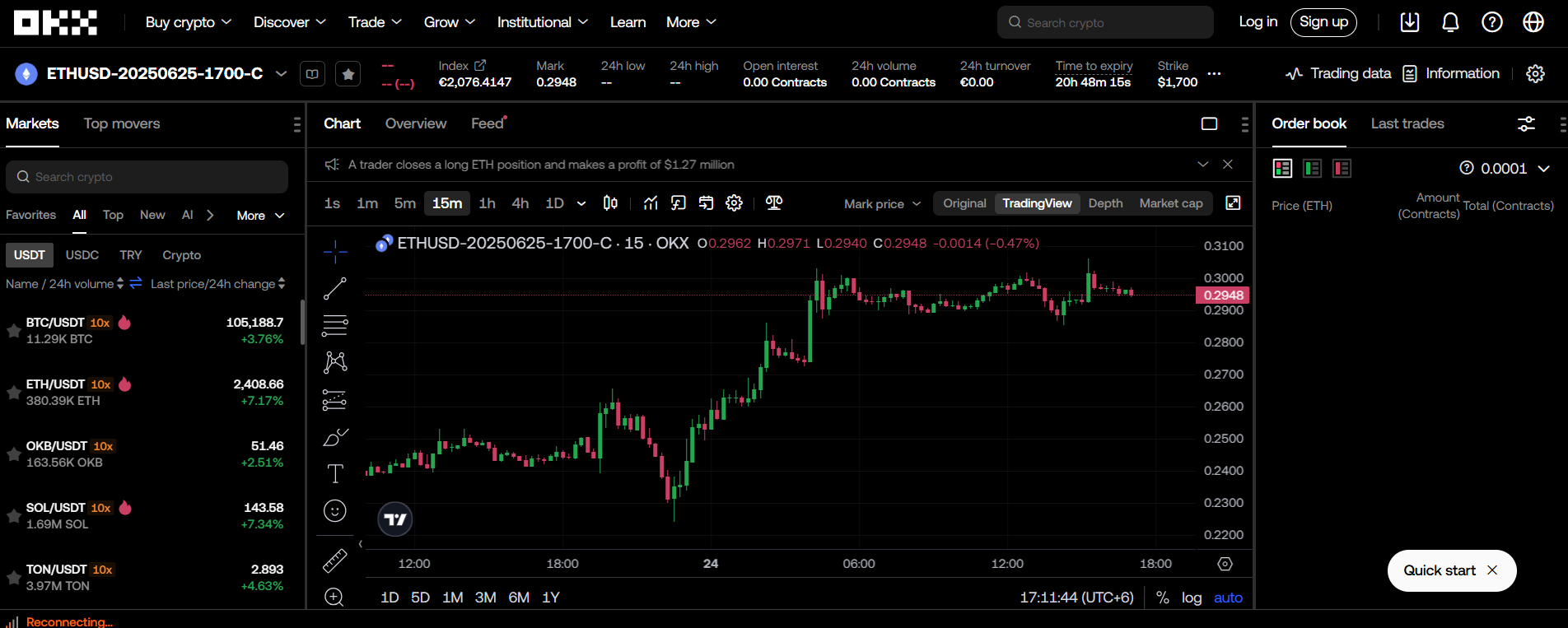Open the chart indicators menu
The height and width of the screenshot is (628, 1568).
pos(651,203)
